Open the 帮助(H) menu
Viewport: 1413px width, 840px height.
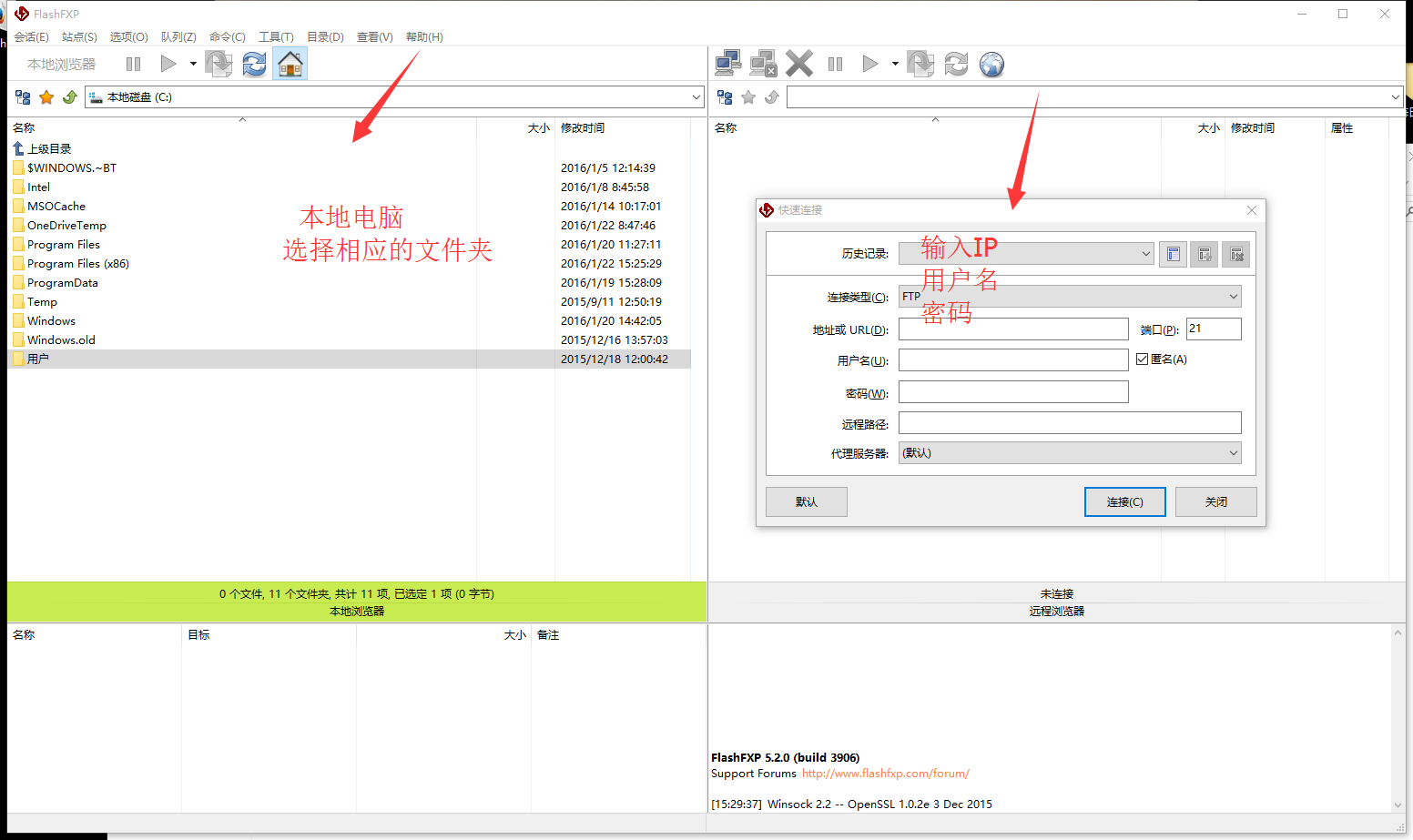coord(424,37)
